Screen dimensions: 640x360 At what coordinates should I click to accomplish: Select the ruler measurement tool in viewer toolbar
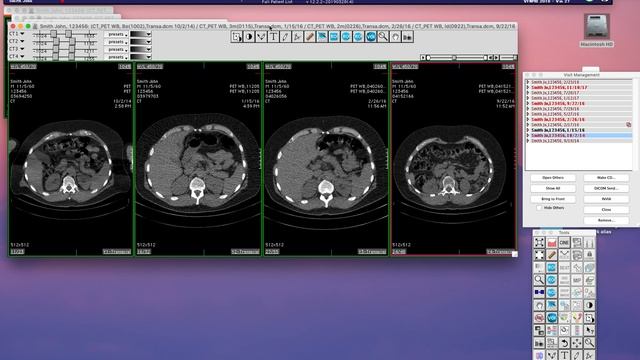tap(310, 37)
